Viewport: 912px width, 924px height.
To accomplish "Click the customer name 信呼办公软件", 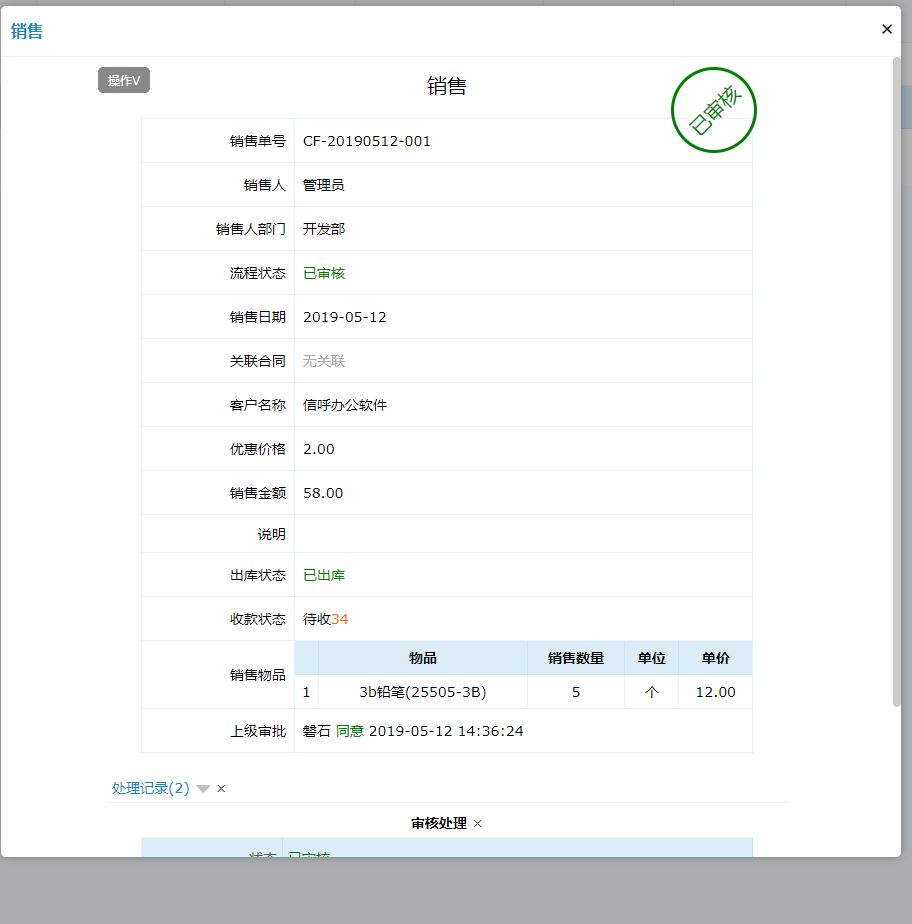I will click(x=345, y=405).
